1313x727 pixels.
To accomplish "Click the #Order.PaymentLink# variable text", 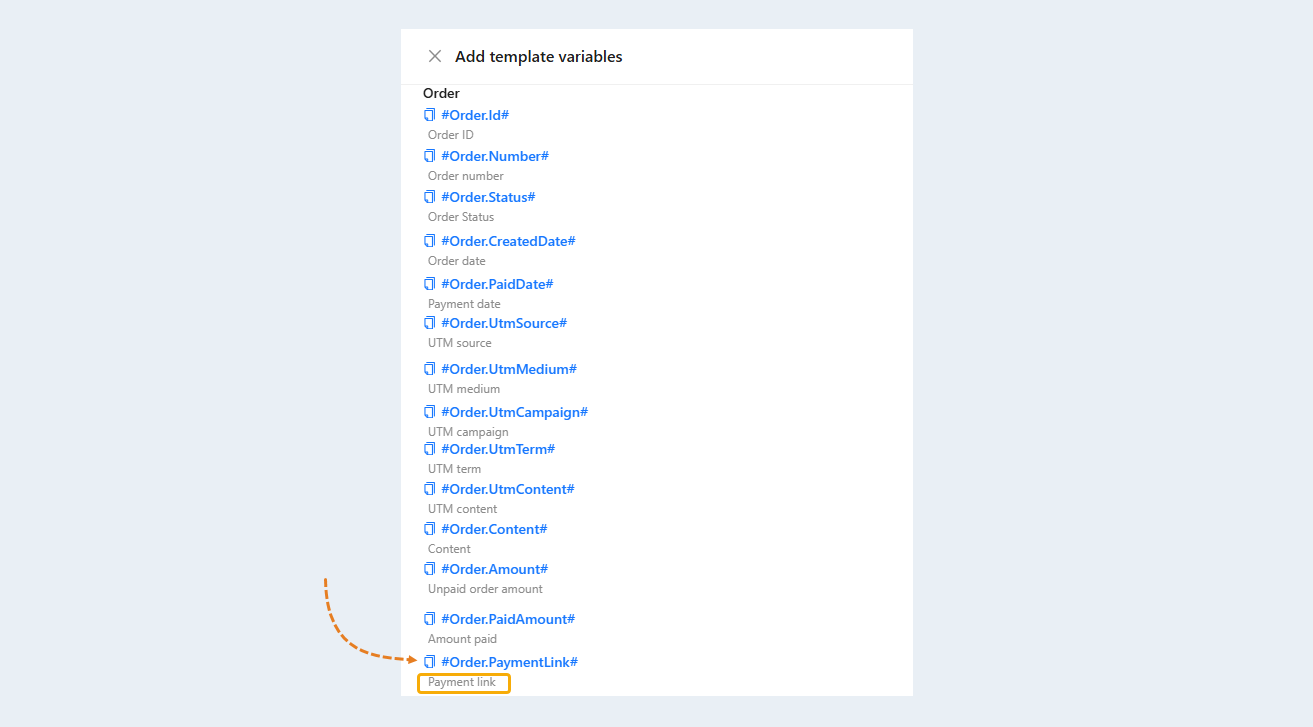I will coord(510,662).
